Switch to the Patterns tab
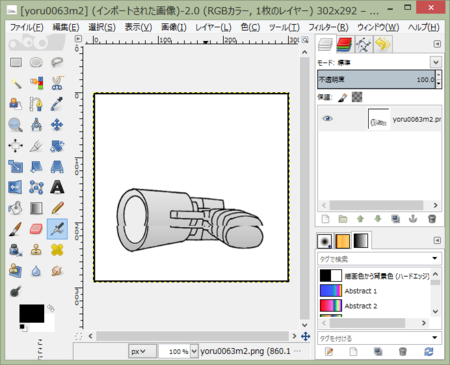 [343, 241]
